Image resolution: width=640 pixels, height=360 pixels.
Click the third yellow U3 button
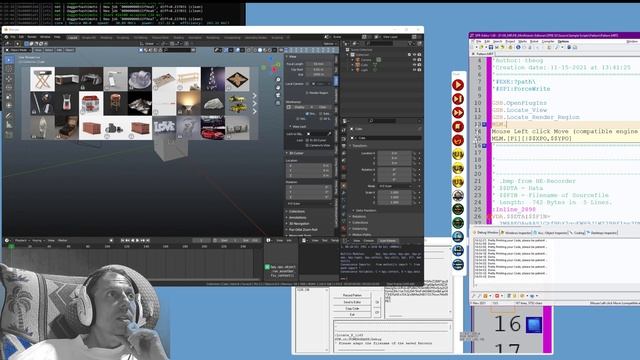pos(458,182)
